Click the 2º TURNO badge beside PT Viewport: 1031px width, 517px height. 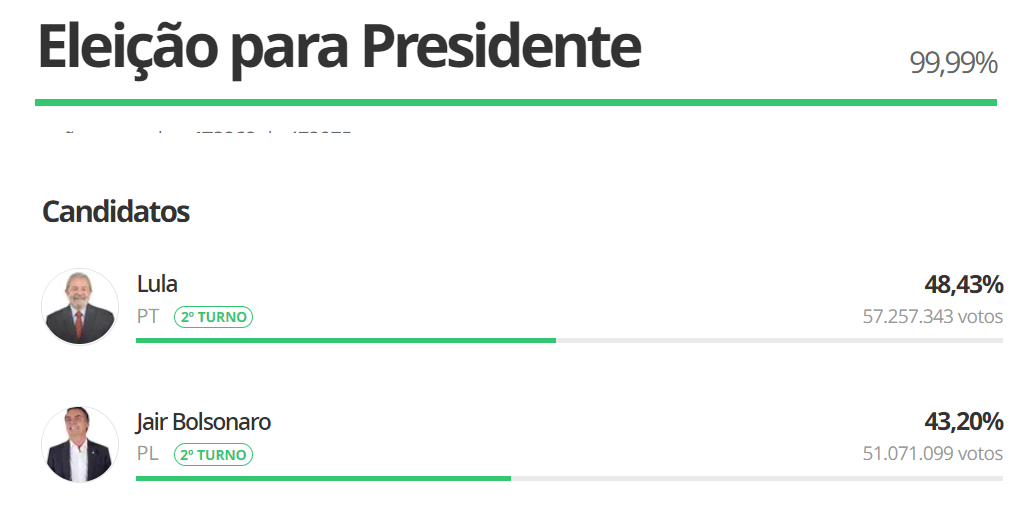214,317
